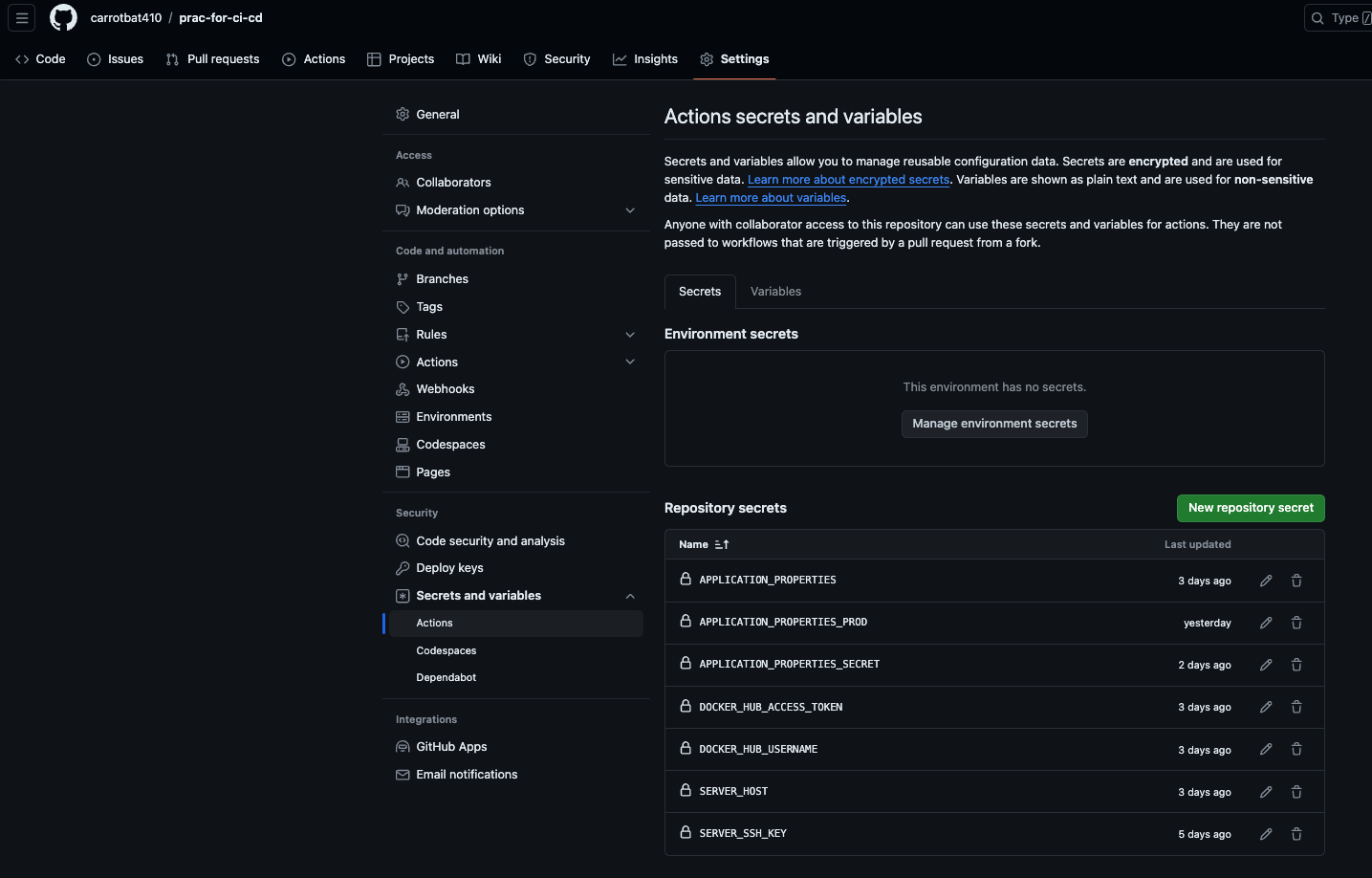The width and height of the screenshot is (1372, 878).
Task: Expand the Moderation options section
Action: 629,210
